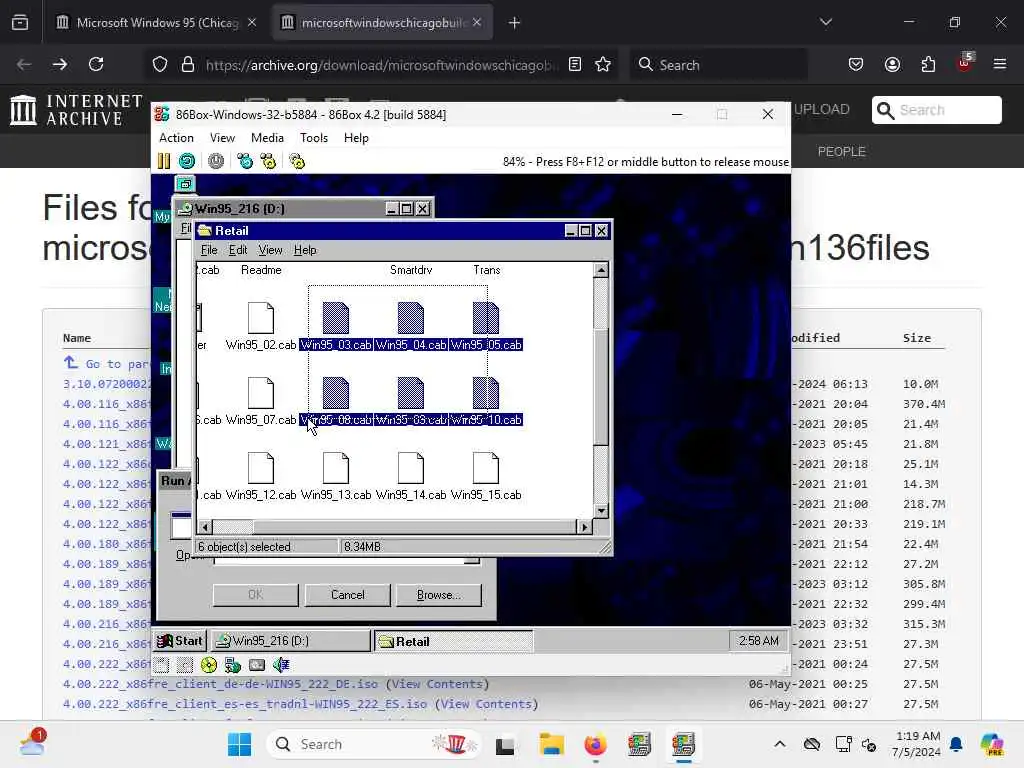Bookmark this page with star icon
The image size is (1024, 768).
pyautogui.click(x=603, y=65)
